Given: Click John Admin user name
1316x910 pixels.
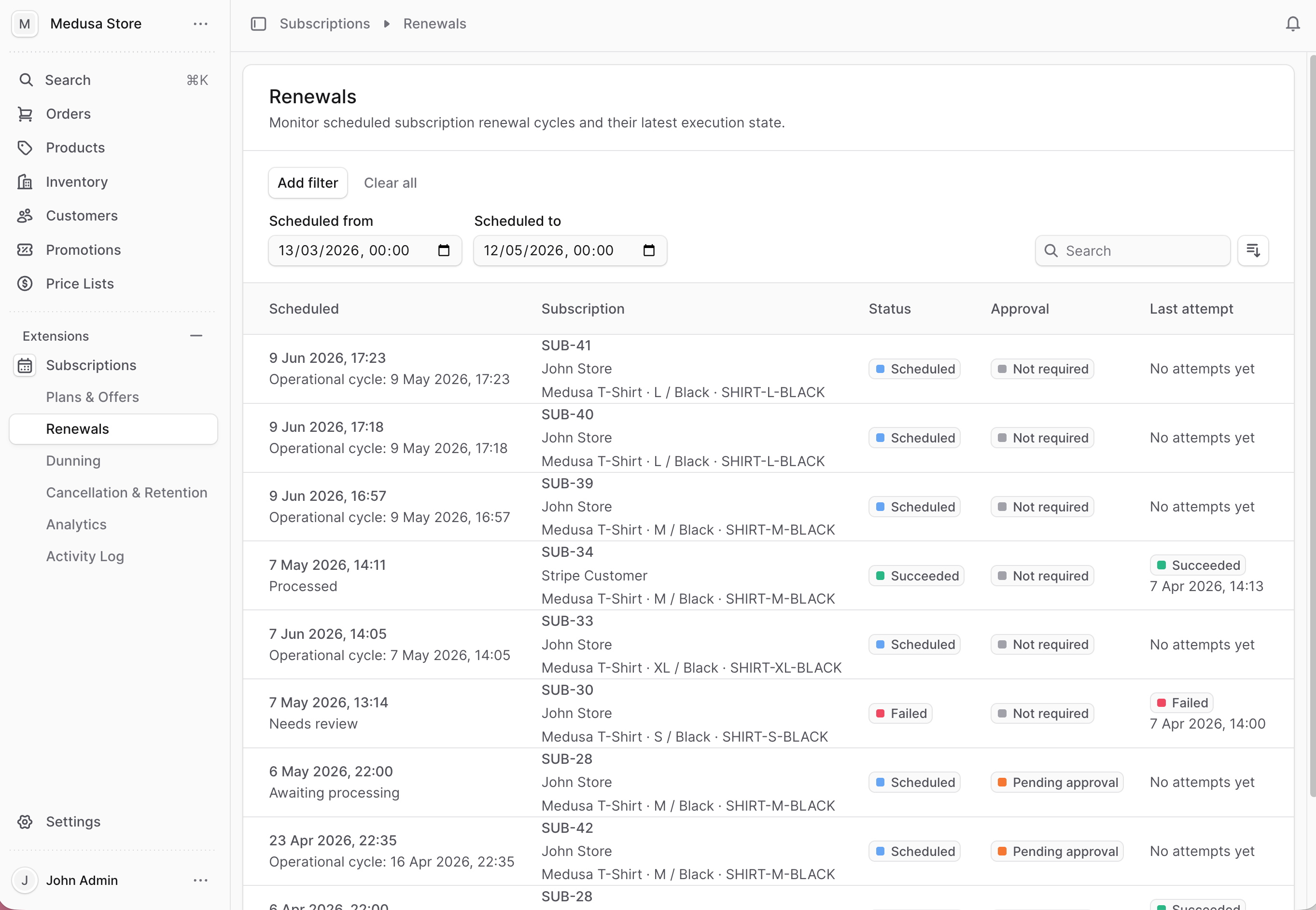Looking at the screenshot, I should pos(82,881).
